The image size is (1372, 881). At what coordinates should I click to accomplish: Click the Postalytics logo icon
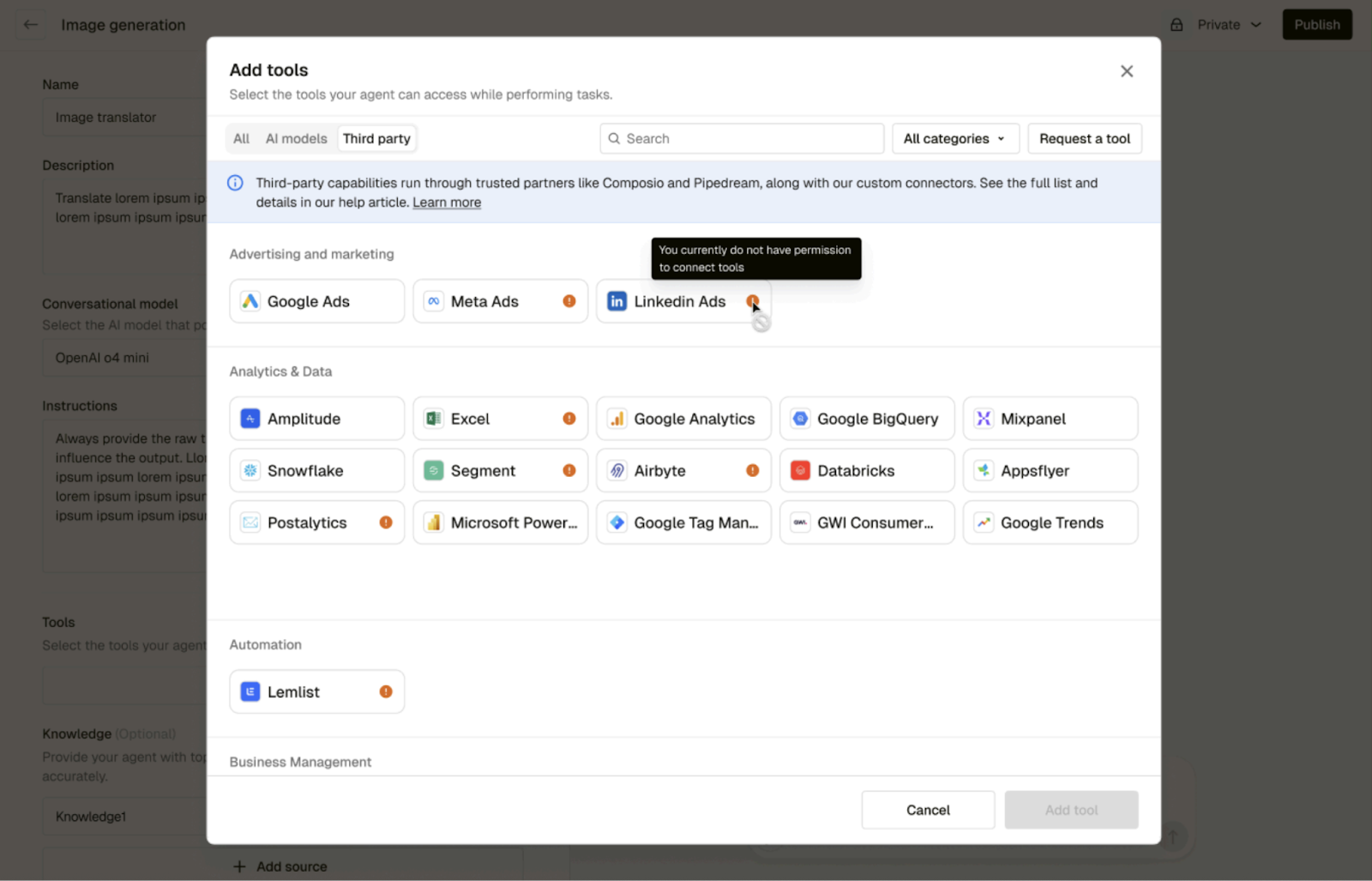click(x=250, y=522)
